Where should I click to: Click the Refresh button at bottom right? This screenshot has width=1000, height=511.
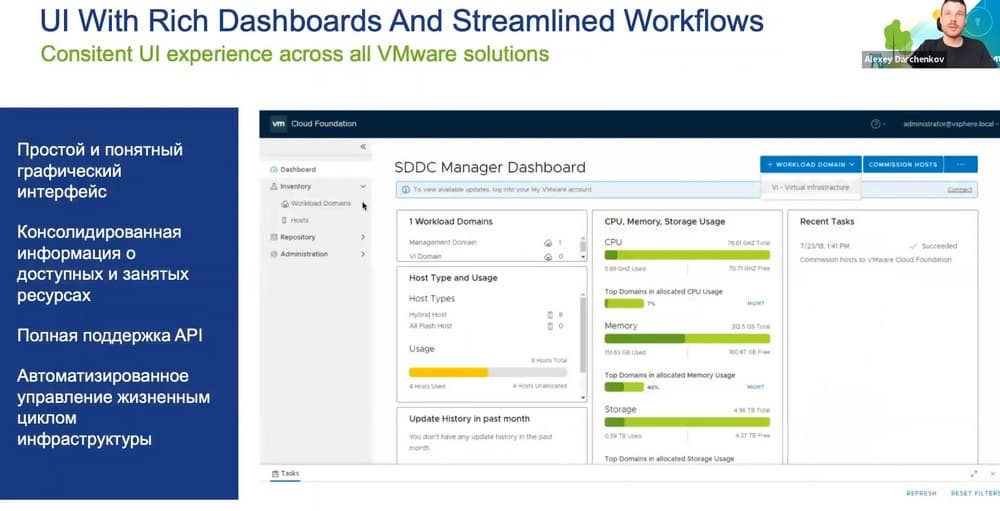(x=922, y=493)
